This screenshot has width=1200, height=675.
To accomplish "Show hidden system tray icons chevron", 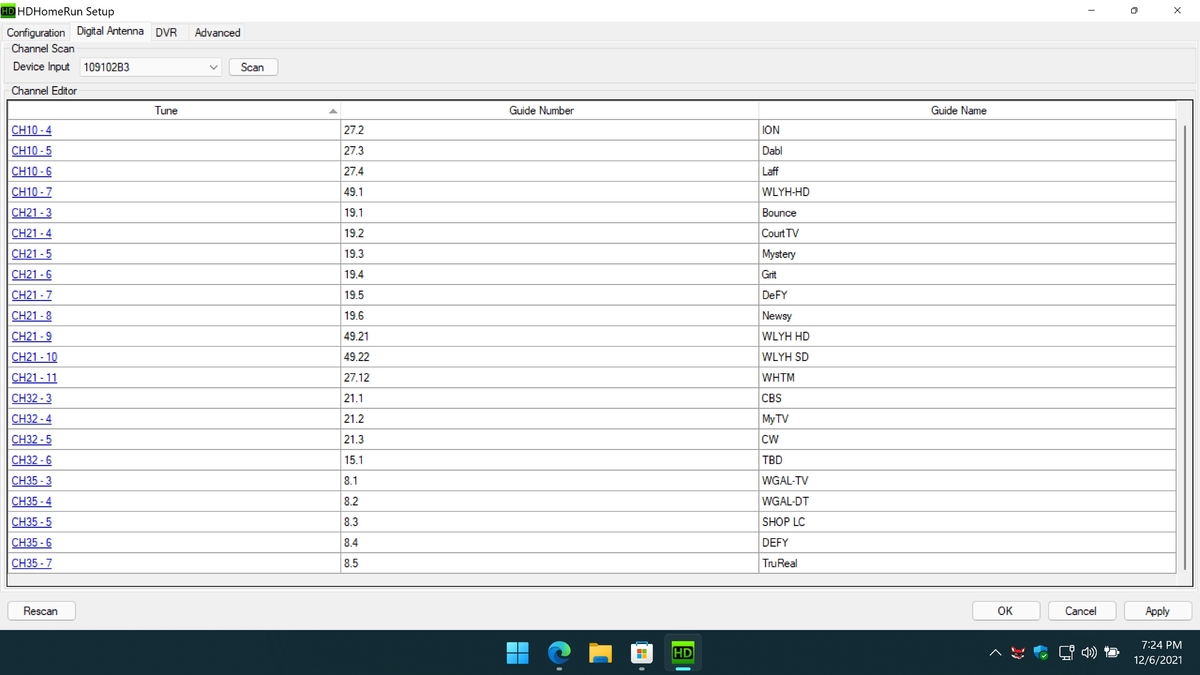I will coord(996,653).
